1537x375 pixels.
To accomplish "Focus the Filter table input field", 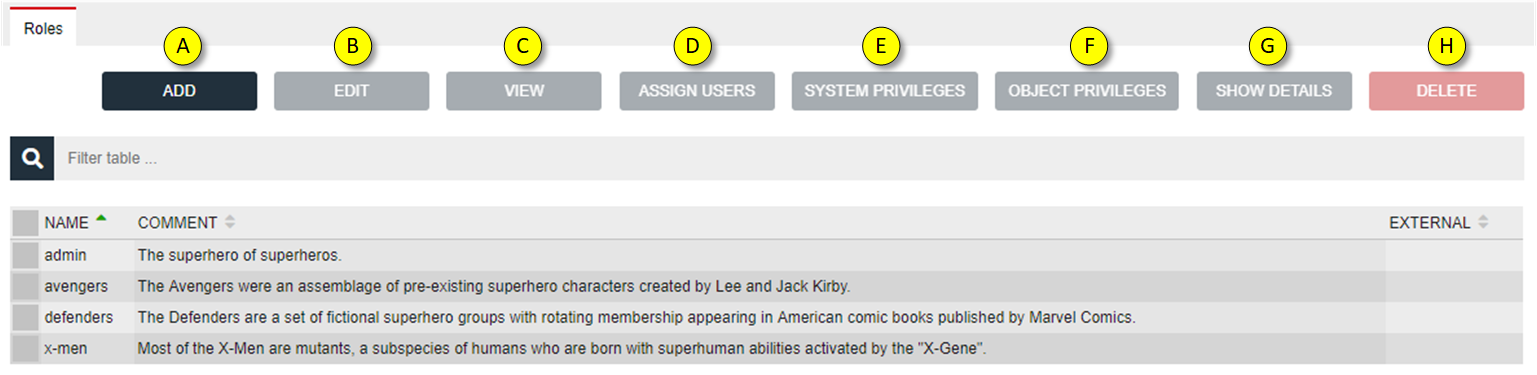I will pyautogui.click(x=789, y=158).
